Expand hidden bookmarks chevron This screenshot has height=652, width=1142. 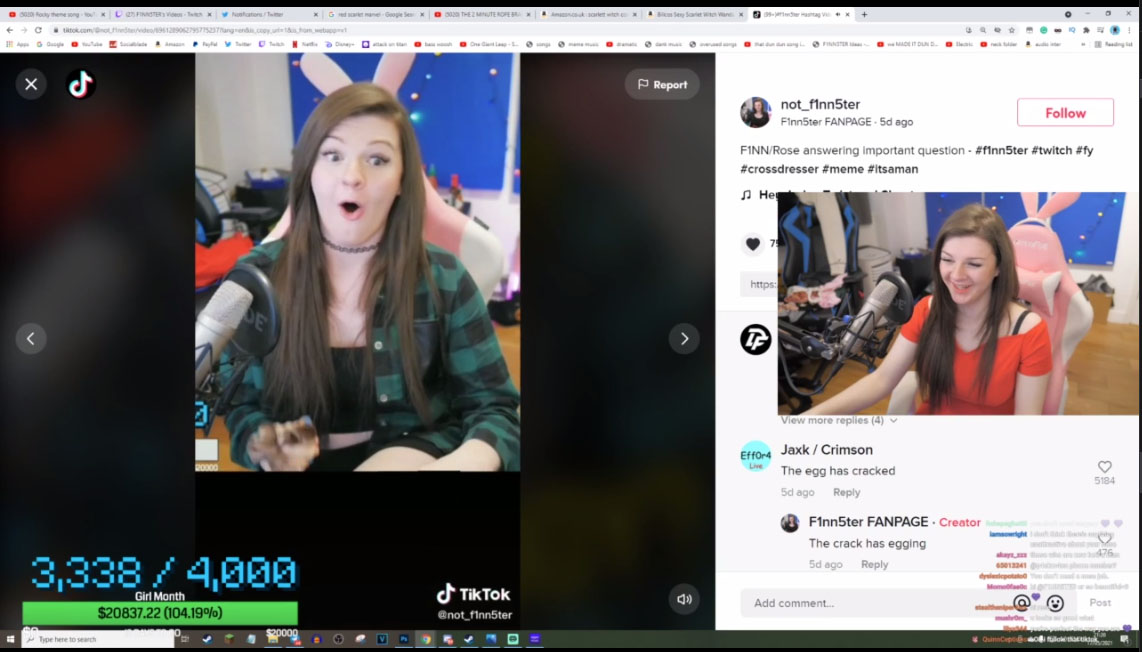(x=1083, y=44)
